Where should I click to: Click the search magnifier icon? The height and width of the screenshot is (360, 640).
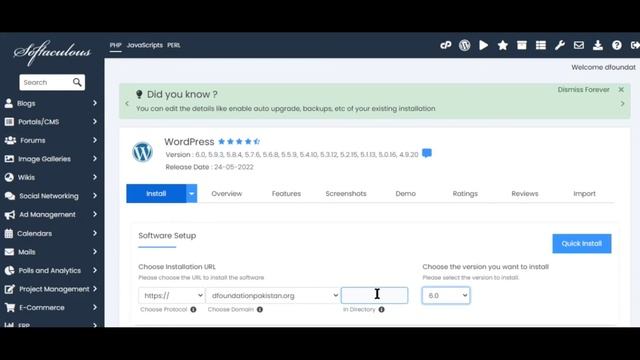(x=77, y=82)
